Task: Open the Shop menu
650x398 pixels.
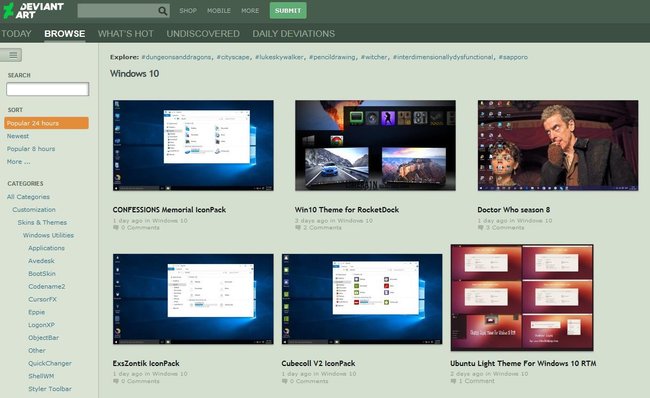Action: pyautogui.click(x=188, y=11)
